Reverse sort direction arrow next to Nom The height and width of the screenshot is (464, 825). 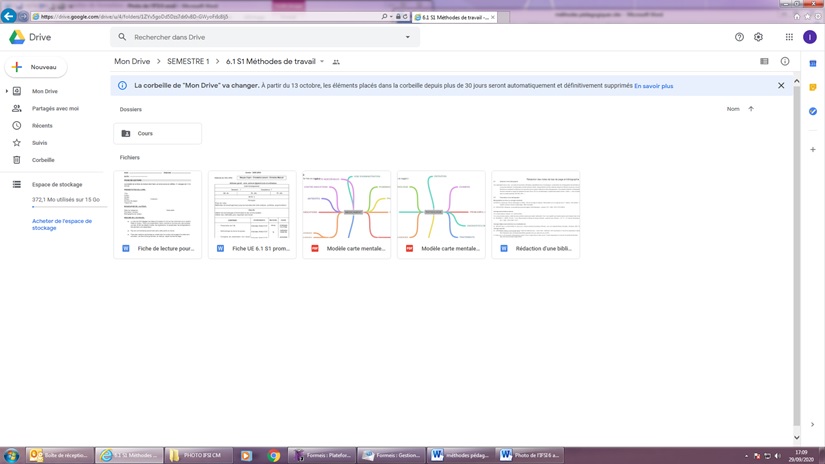[x=751, y=109]
